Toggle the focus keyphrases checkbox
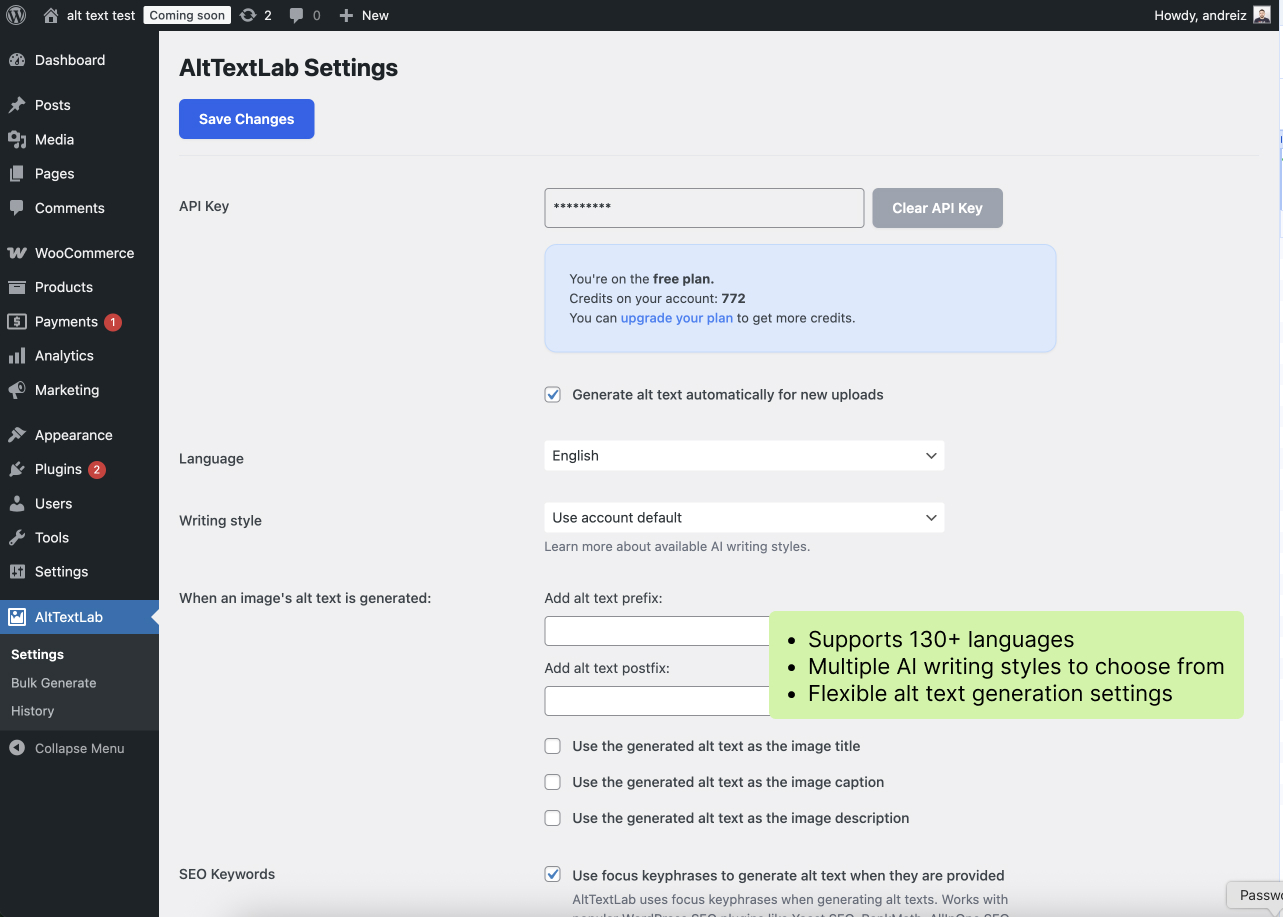This screenshot has height=917, width=1283. click(x=553, y=875)
